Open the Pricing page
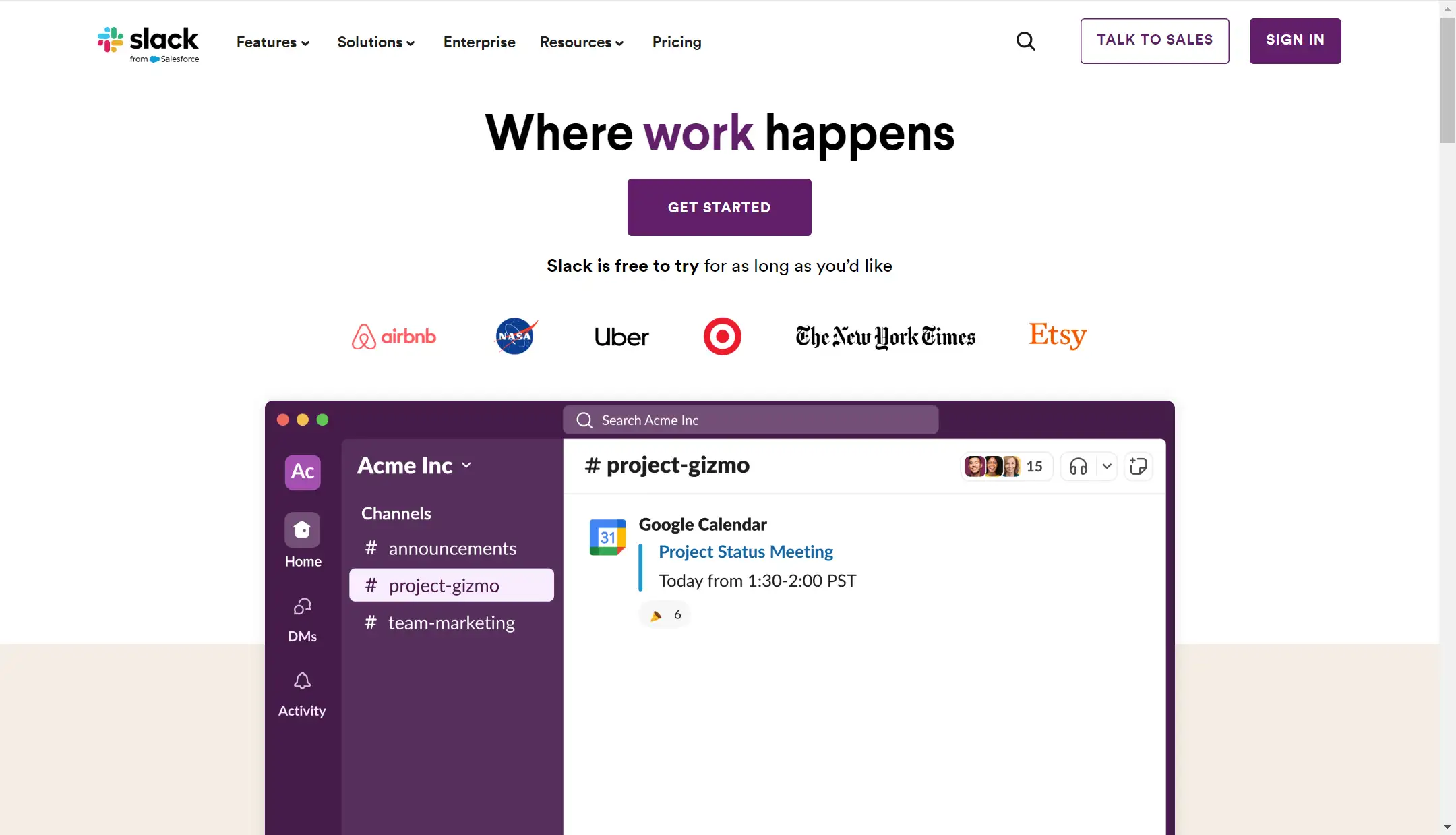 coord(677,42)
